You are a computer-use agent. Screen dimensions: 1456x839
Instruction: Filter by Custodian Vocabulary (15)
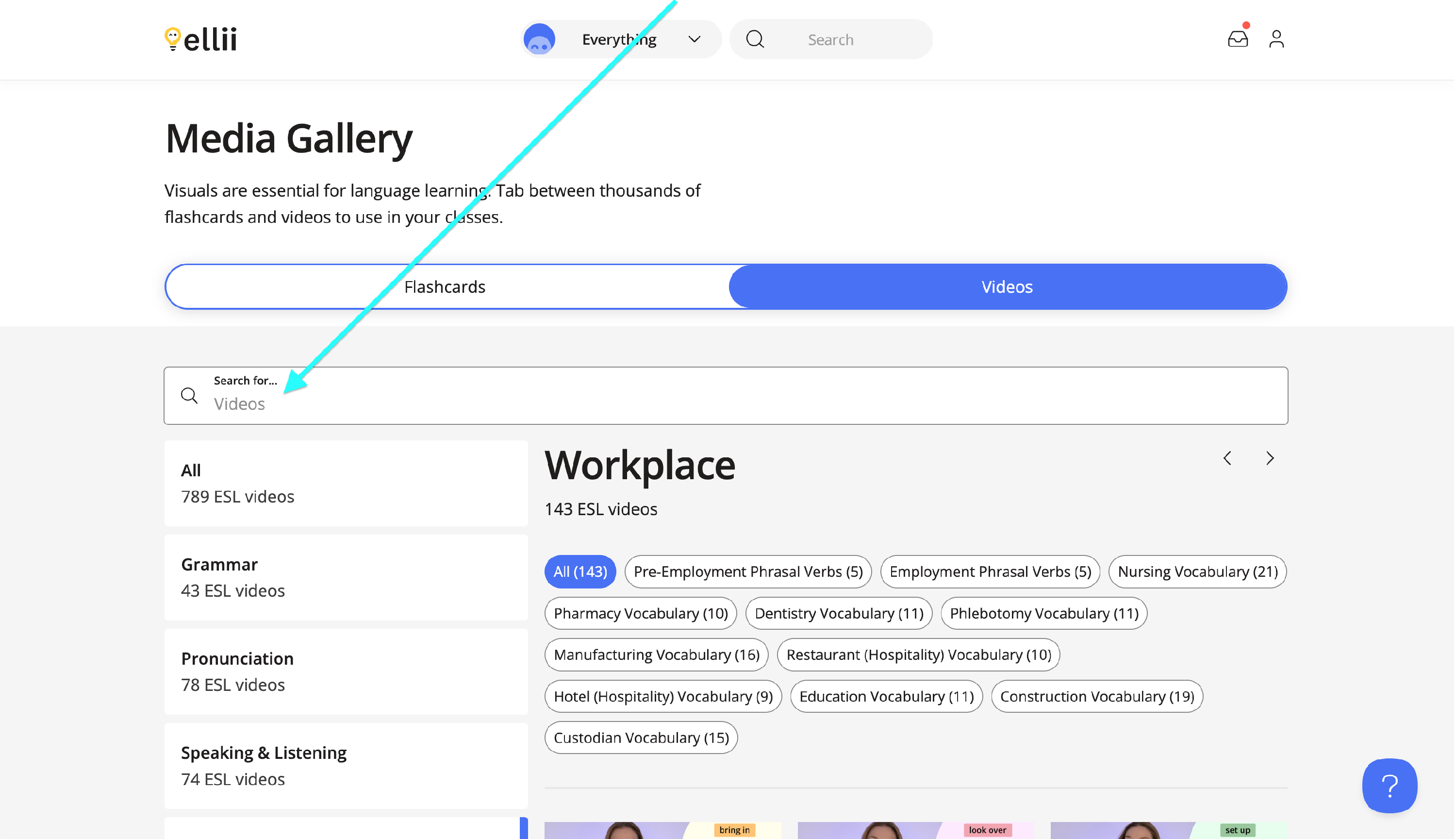tap(642, 738)
